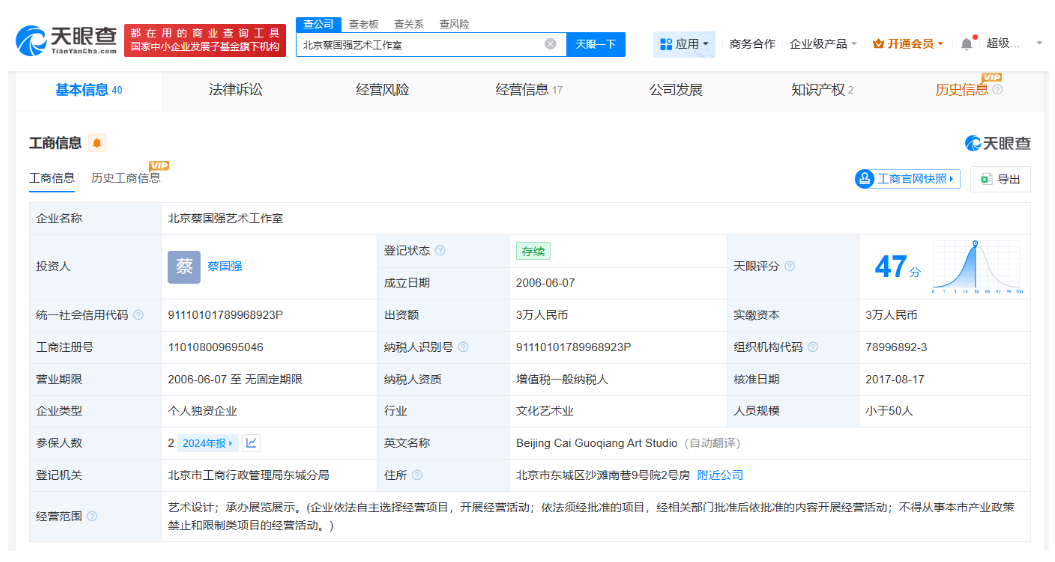This screenshot has width=1055, height=562.
Task: Select the 知识产权 tab
Action: coord(822,90)
